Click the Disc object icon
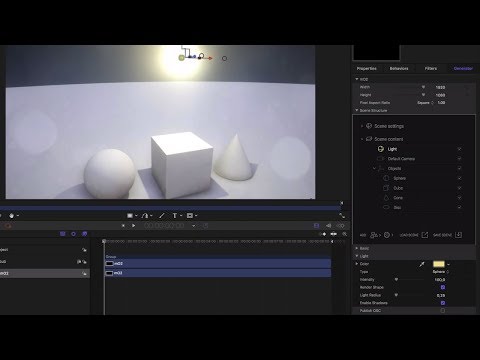Screen dimensions: 480x360 [386, 207]
